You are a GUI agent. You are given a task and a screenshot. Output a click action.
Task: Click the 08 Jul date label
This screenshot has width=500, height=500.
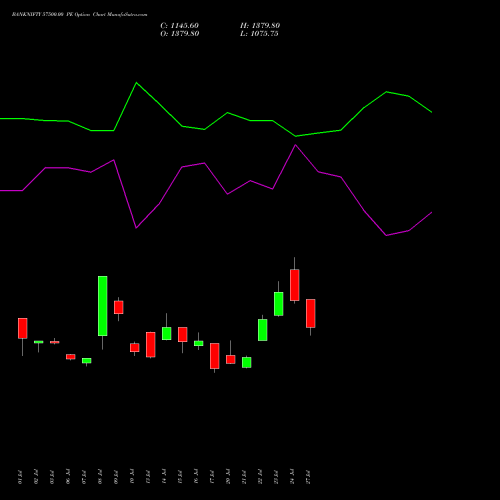coord(100,477)
